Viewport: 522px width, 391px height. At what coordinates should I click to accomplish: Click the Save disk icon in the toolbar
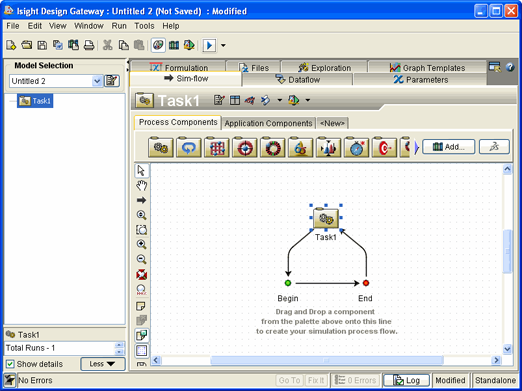click(42, 45)
